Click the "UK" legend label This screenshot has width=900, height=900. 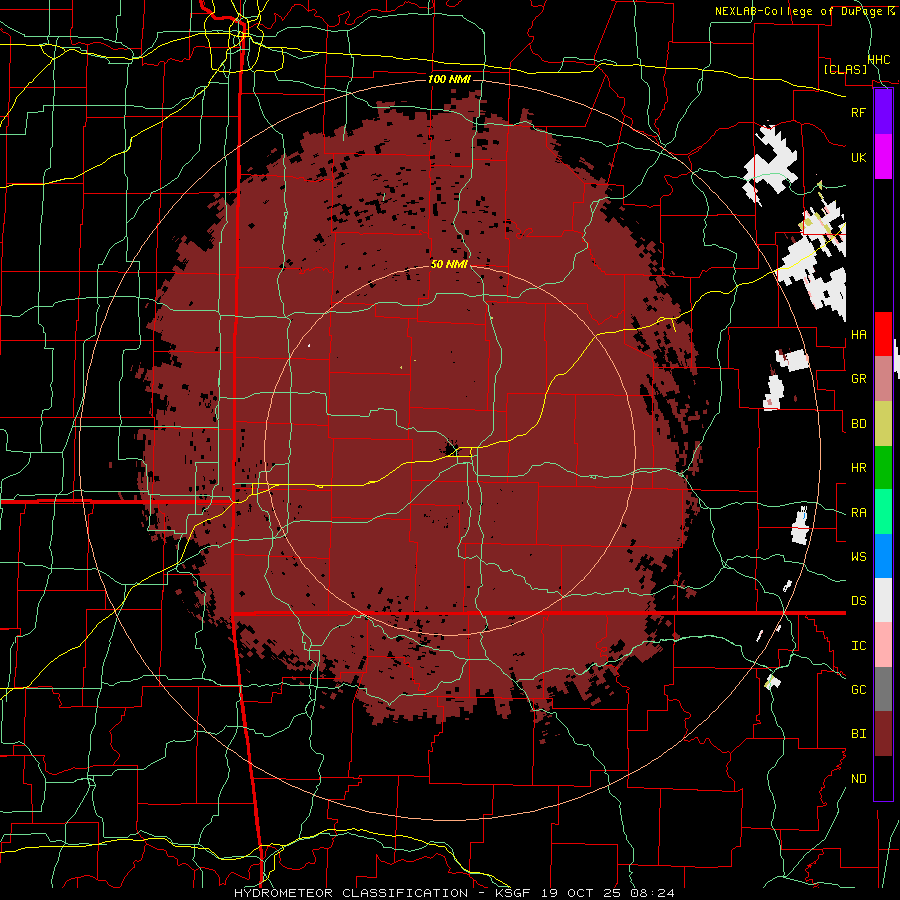(858, 157)
